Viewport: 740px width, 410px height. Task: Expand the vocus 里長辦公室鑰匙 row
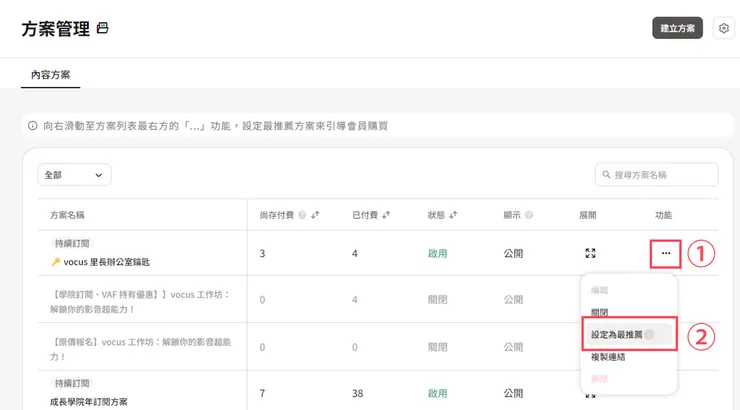(x=590, y=253)
